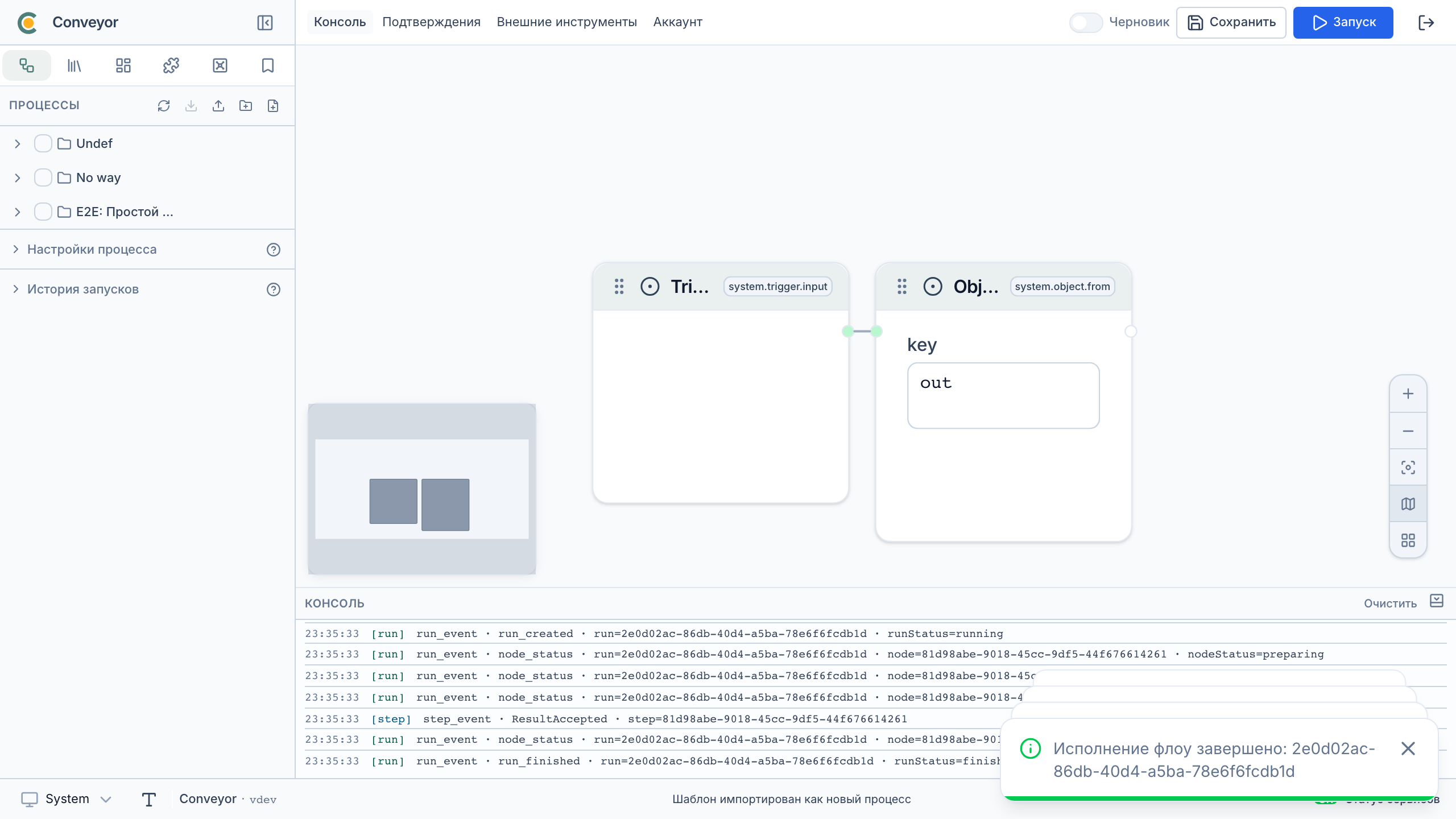Open the bookmark sidebar icon
This screenshot has height=819, width=1456.
point(268,65)
